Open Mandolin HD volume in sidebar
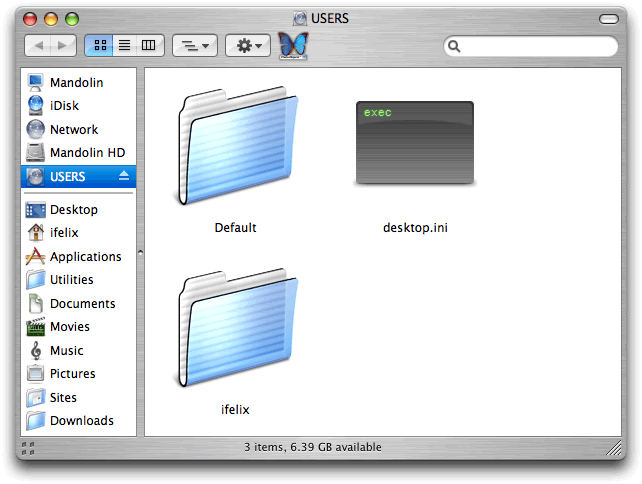Screen dimensions: 642x484 click(x=87, y=153)
